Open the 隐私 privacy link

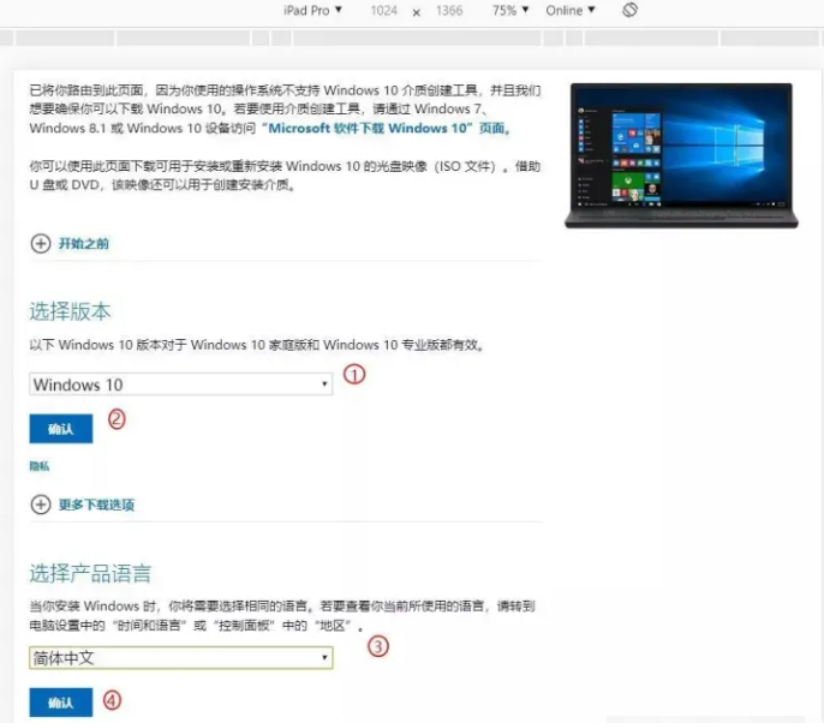[x=39, y=466]
